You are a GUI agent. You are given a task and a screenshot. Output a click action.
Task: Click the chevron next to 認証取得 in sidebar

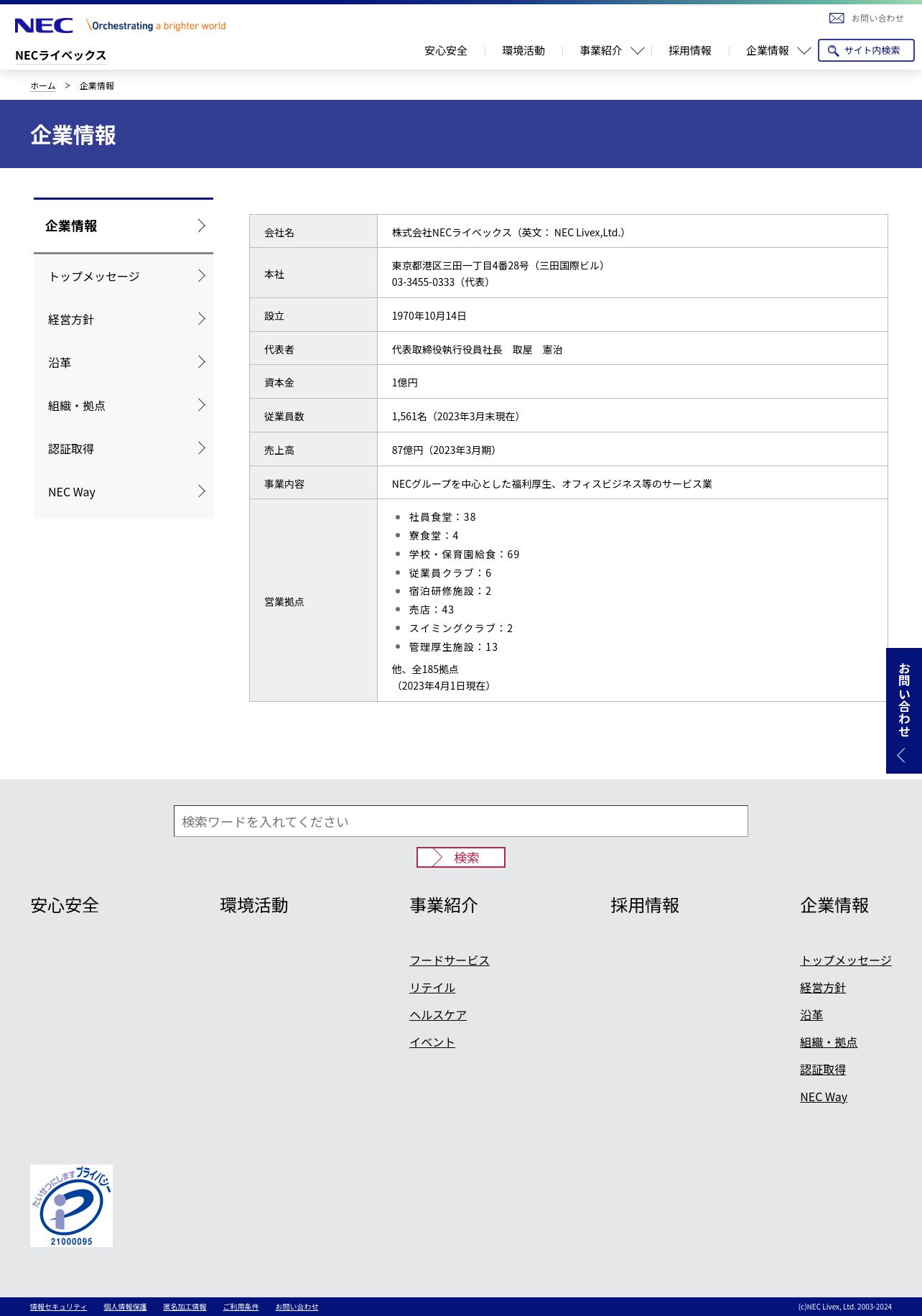click(202, 448)
